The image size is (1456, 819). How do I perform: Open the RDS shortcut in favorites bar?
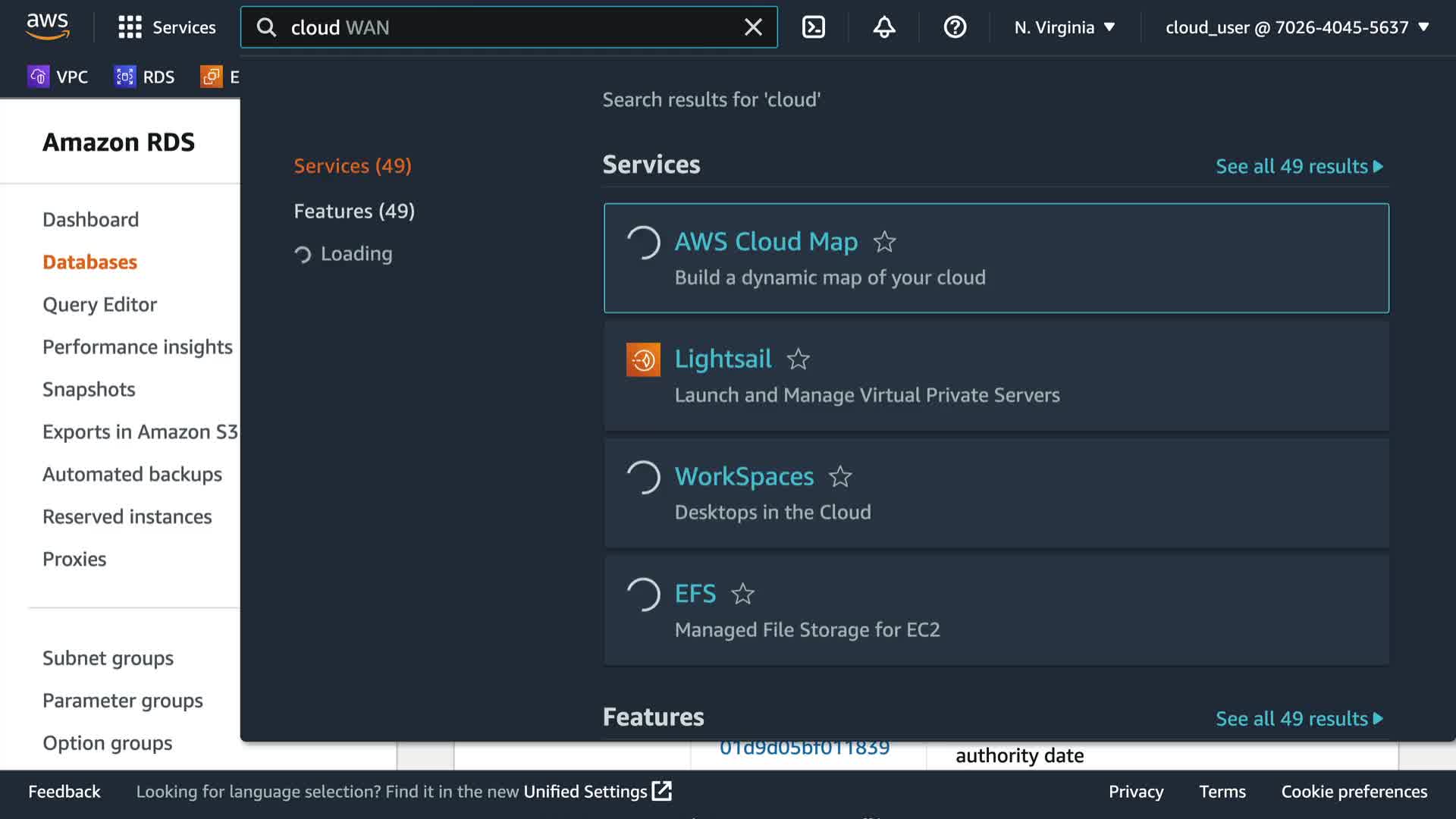pos(145,77)
